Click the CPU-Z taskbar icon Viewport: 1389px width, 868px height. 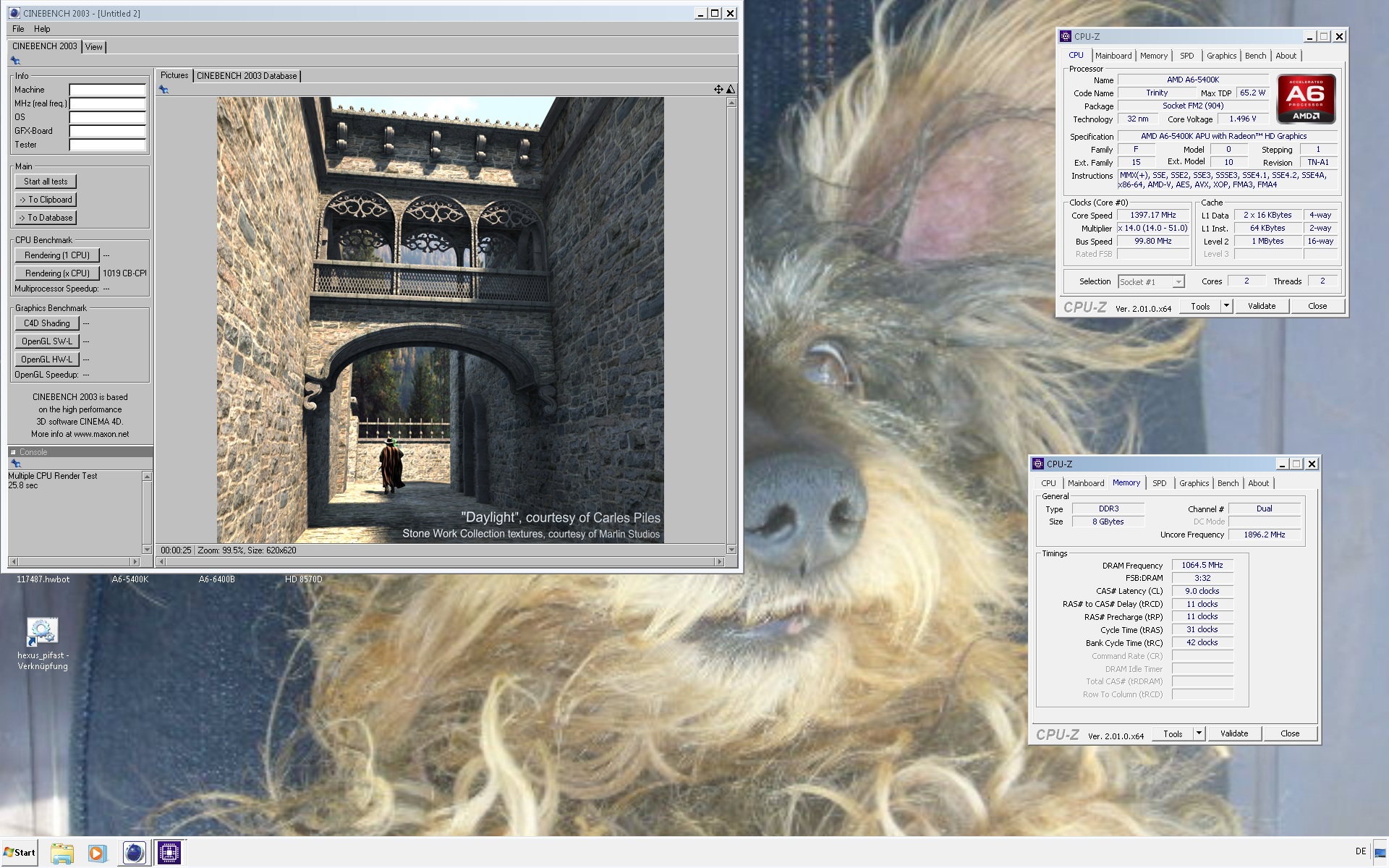point(169,853)
